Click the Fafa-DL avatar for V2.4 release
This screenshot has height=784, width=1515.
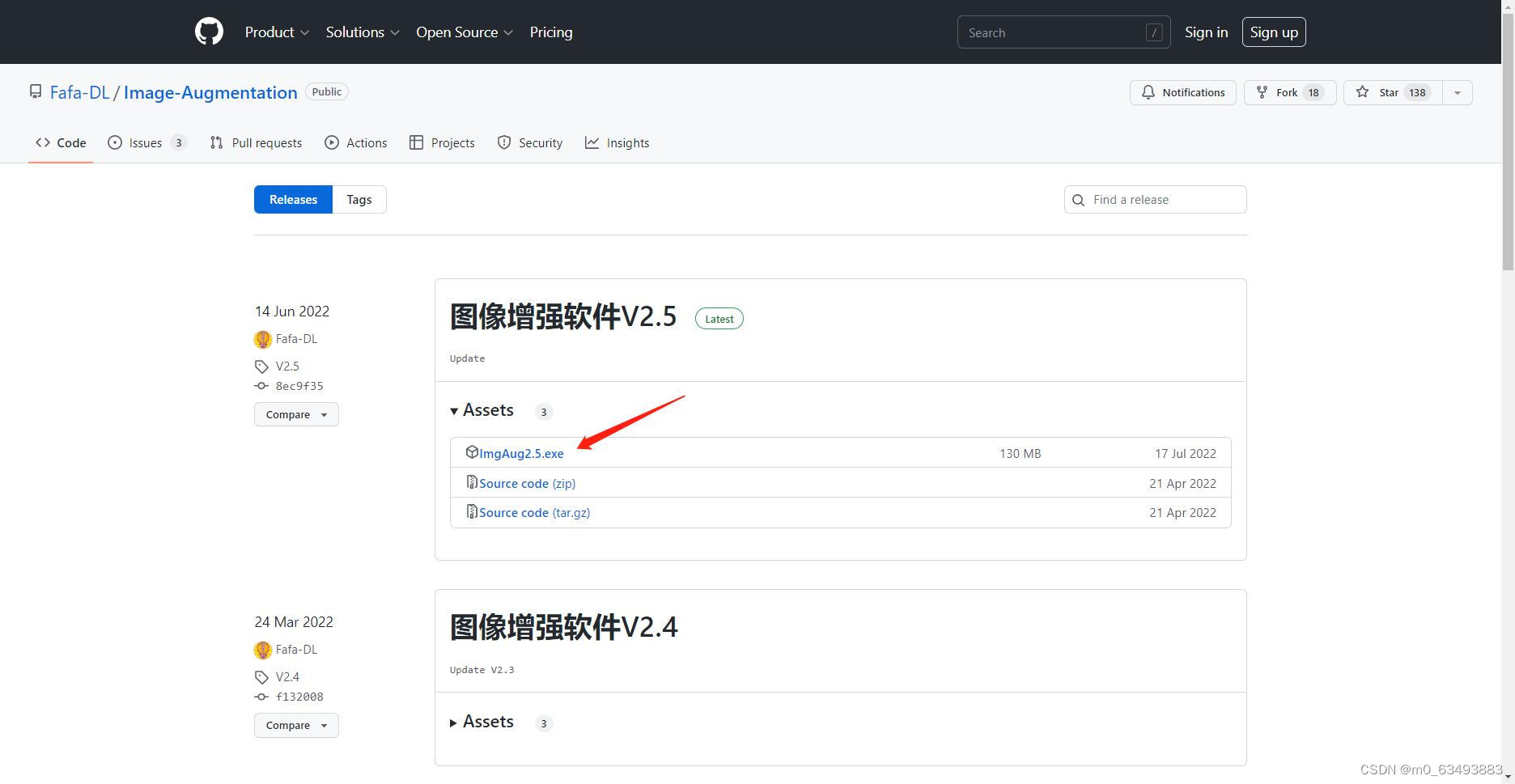262,650
